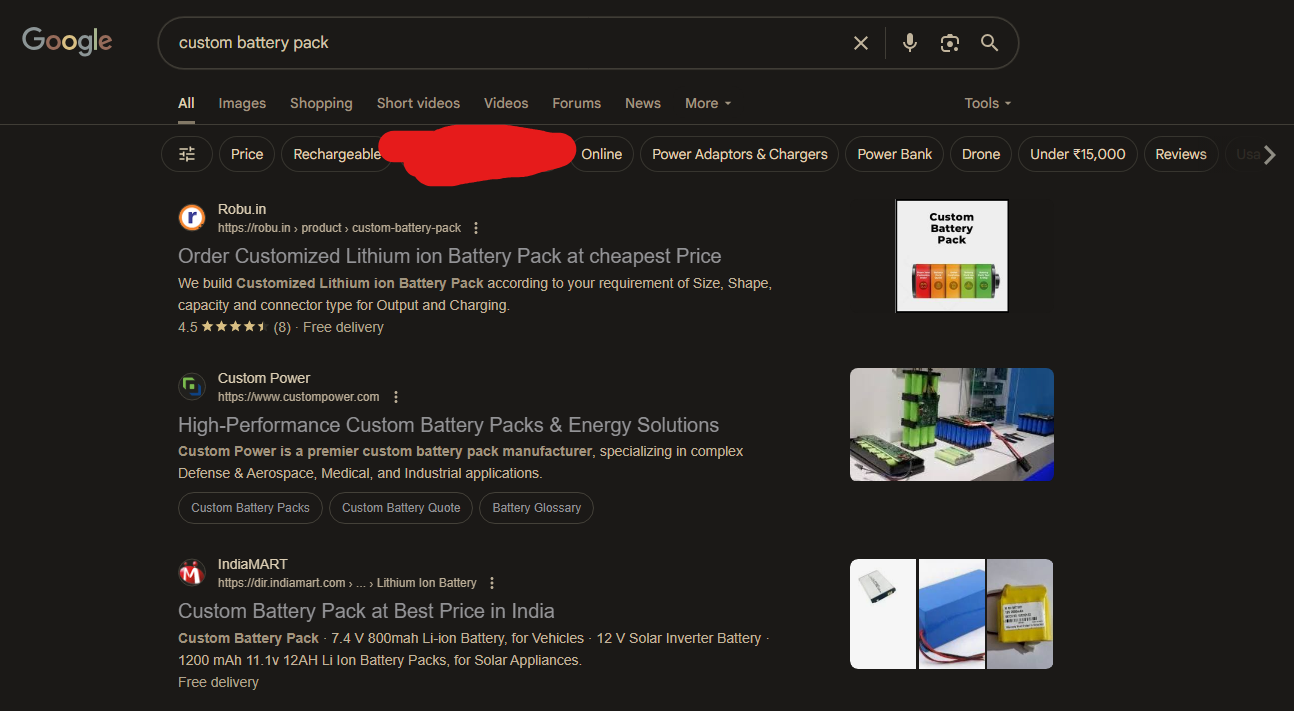Expand the More search categories dropdown
Image resolution: width=1294 pixels, height=711 pixels.
coord(708,103)
